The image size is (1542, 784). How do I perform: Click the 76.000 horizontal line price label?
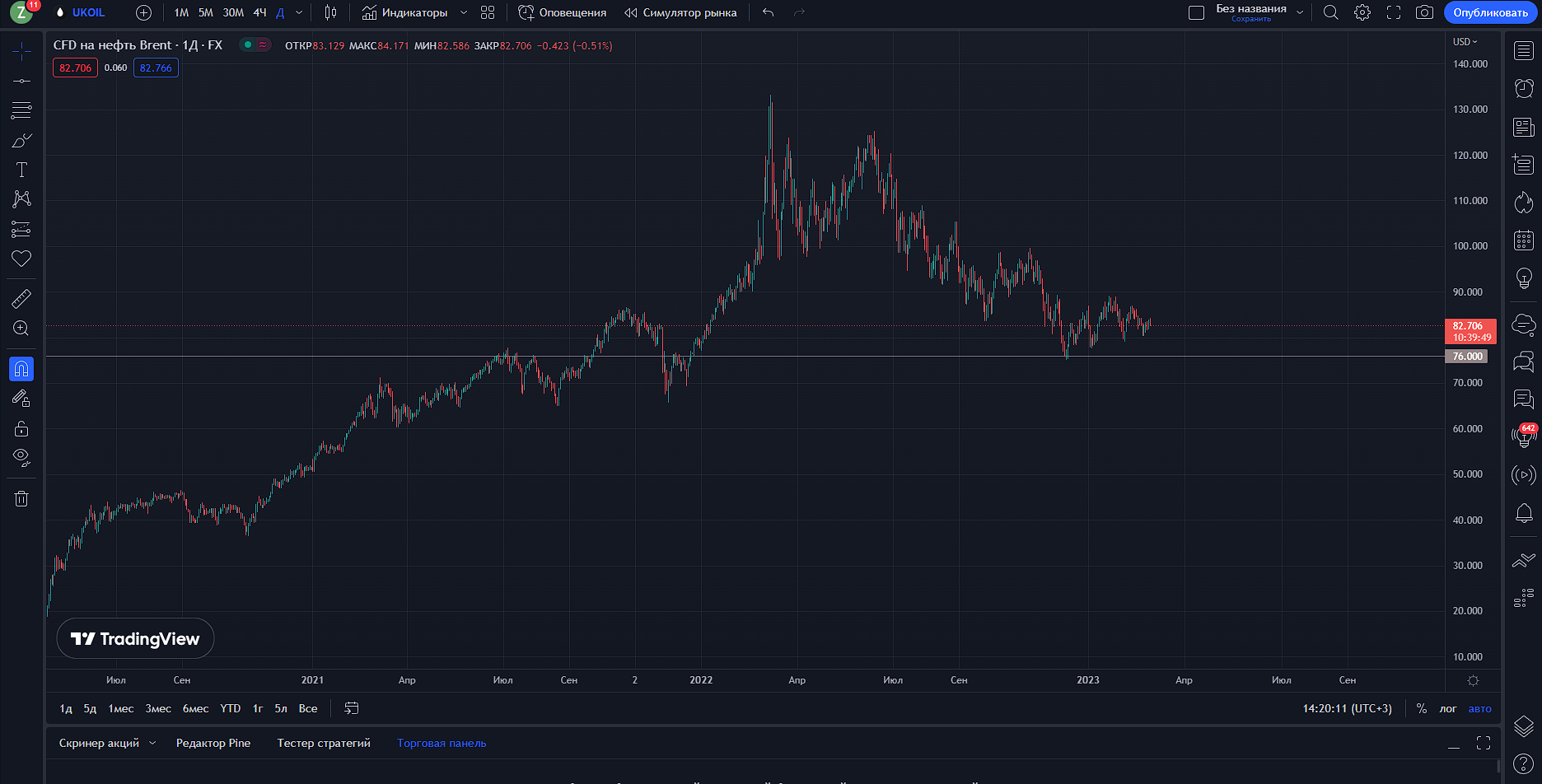(1467, 357)
